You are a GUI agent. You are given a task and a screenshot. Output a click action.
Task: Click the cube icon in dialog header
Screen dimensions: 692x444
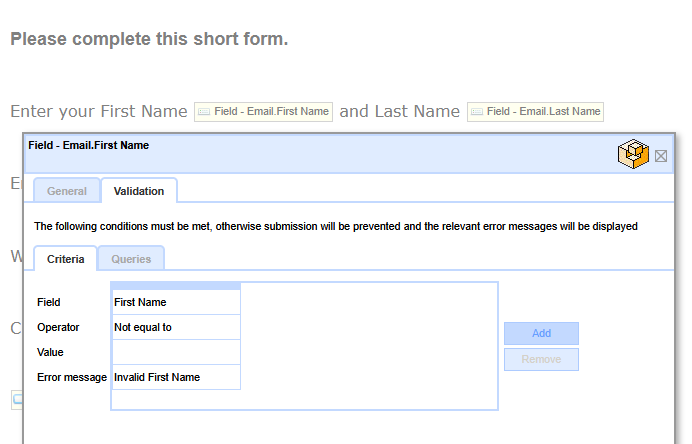coord(633,154)
